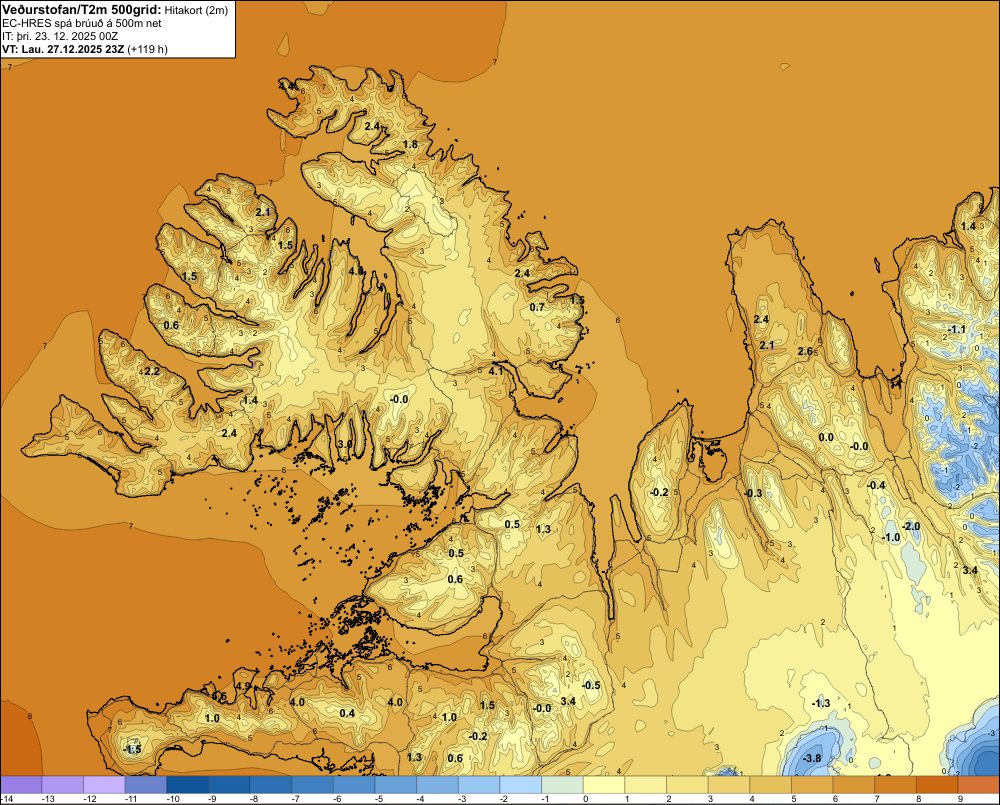Click the '3.0' temperature value on the map
Viewport: 1000px width, 805px height.
[345, 445]
